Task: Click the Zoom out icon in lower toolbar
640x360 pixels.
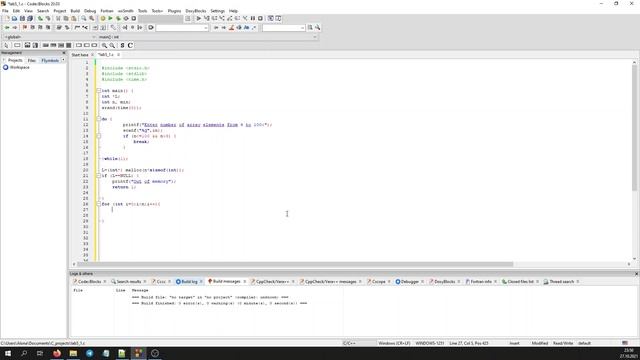Action: pyautogui.click(x=112, y=45)
